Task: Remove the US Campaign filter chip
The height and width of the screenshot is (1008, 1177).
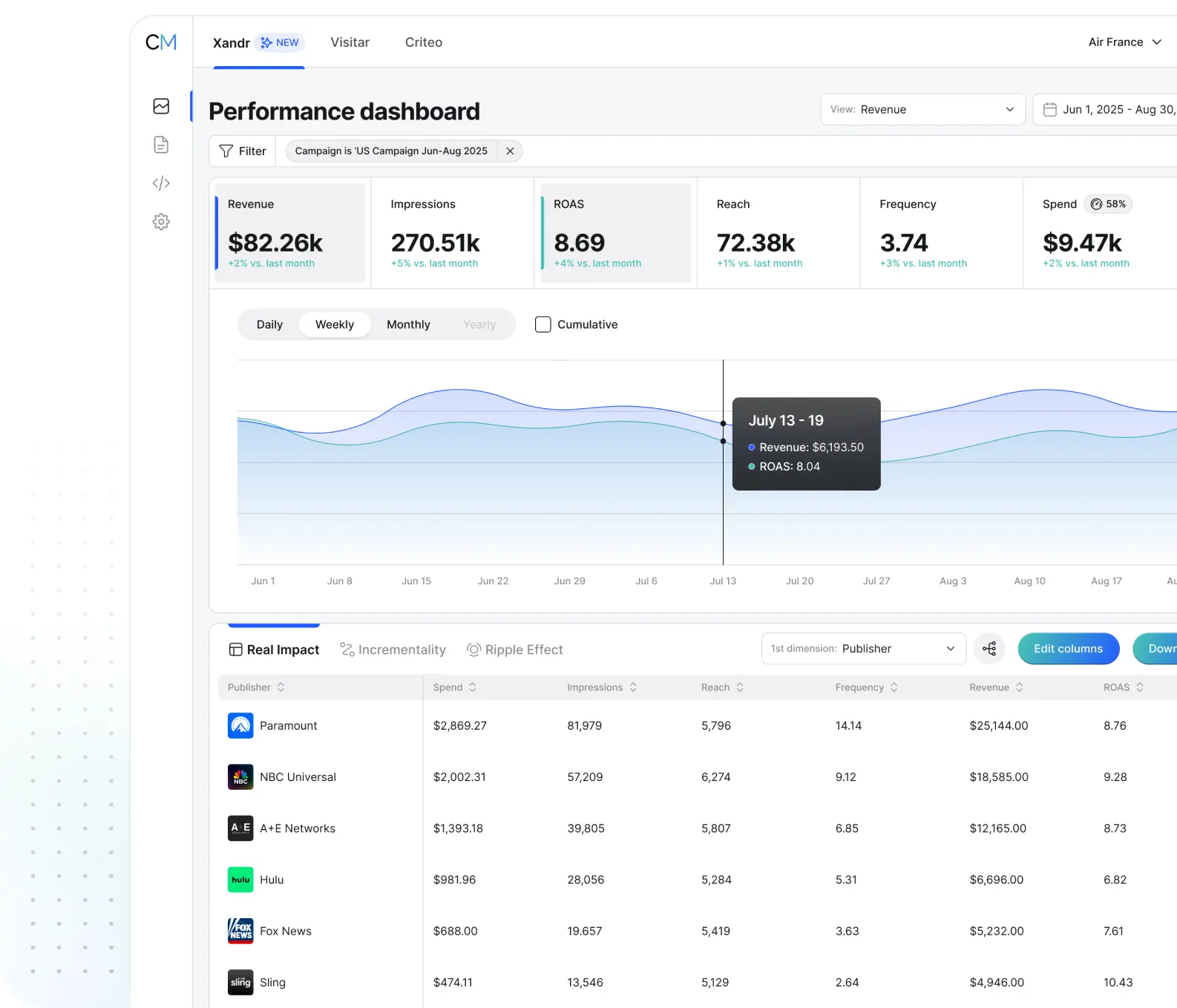Action: tap(510, 151)
